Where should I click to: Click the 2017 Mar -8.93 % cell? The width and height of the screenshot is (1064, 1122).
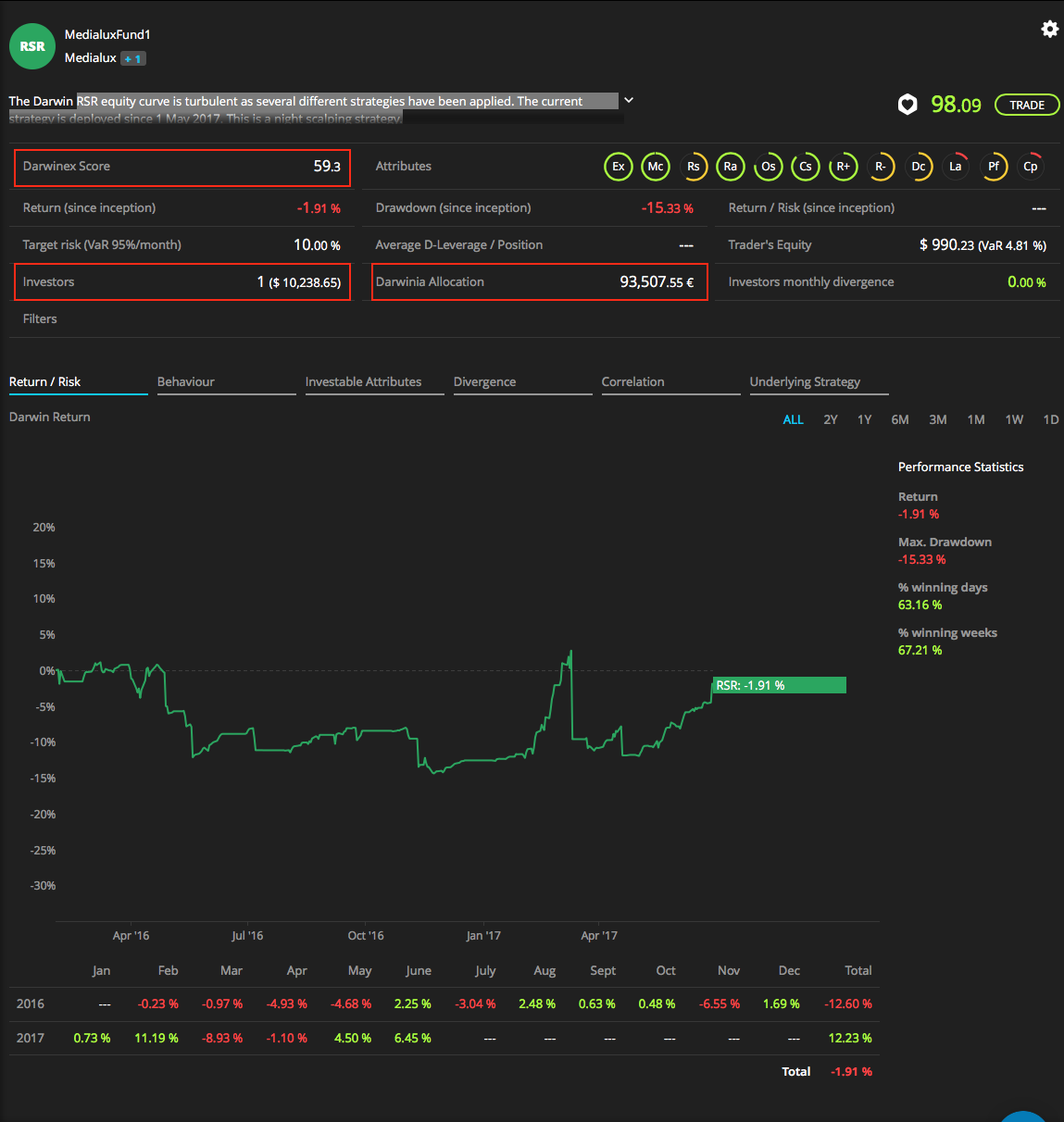coord(222,1038)
